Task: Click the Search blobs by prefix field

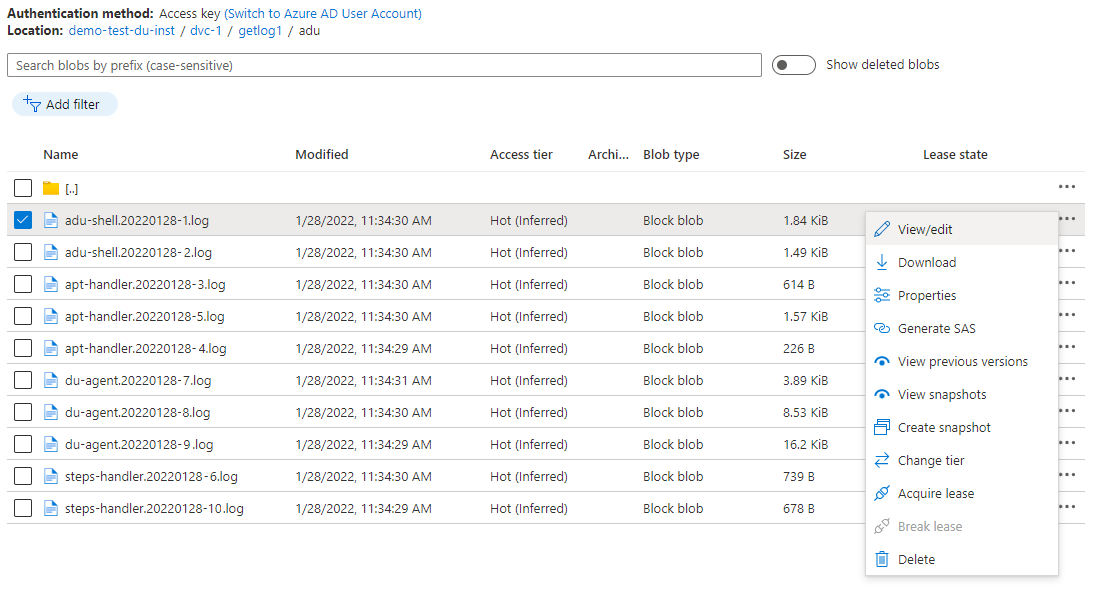Action: [x=384, y=65]
